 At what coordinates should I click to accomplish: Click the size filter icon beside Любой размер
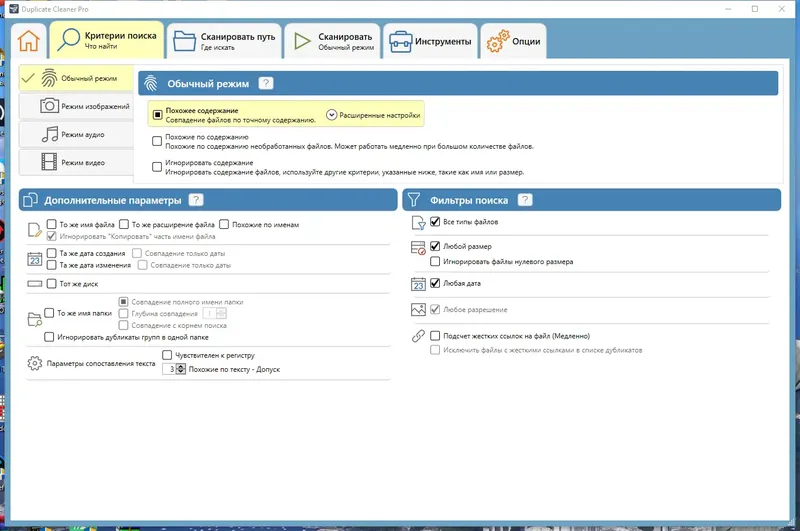coord(418,248)
